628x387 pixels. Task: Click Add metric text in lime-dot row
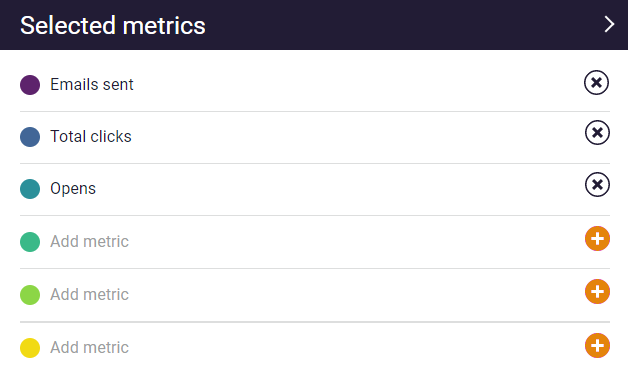tap(89, 294)
